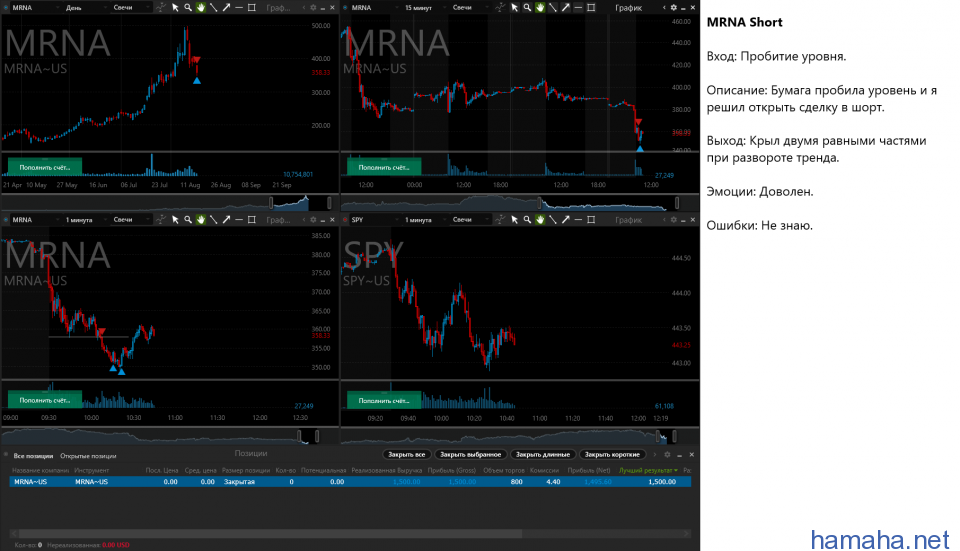Expand previous arrow in 15-minute chart header
Viewport: 960px width, 551px height.
tap(664, 7)
